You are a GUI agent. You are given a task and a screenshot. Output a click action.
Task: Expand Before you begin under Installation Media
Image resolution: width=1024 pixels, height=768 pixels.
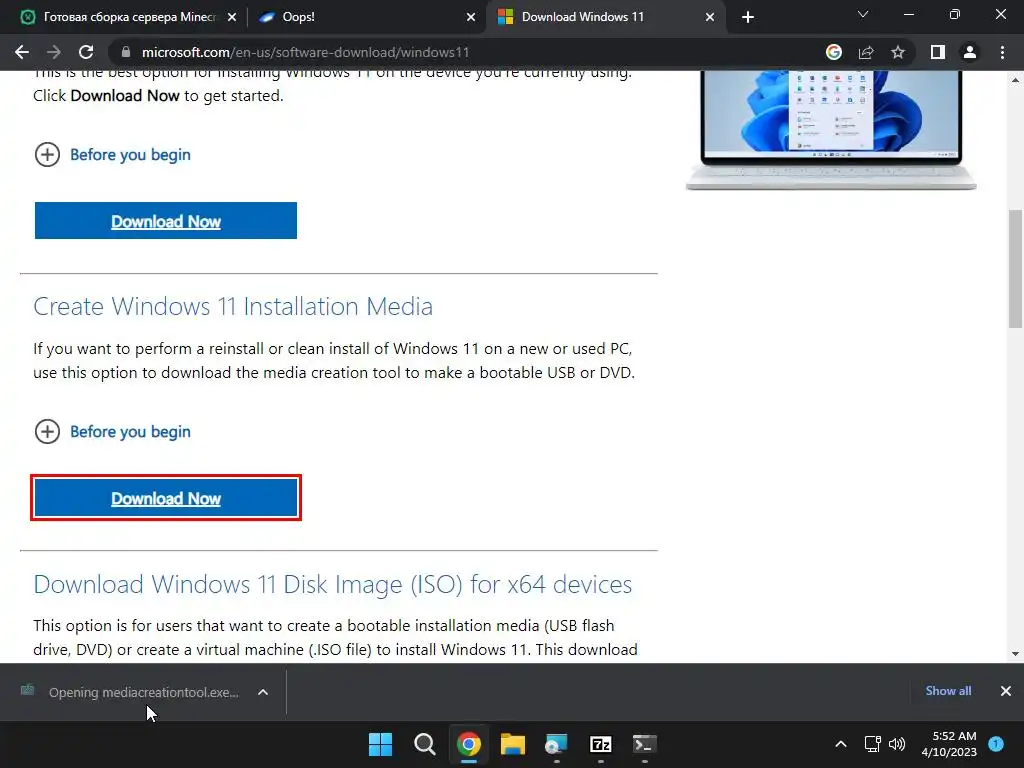point(112,432)
